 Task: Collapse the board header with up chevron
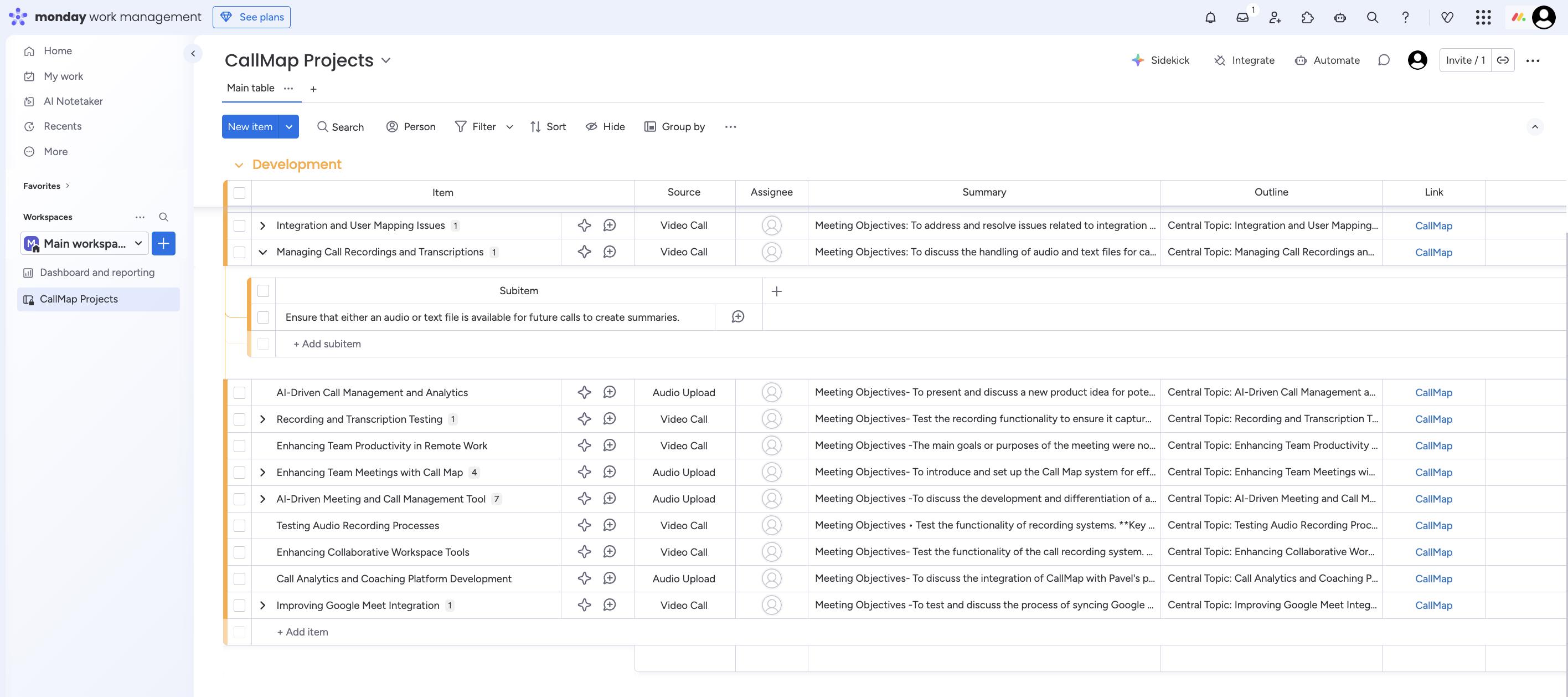[x=1535, y=127]
